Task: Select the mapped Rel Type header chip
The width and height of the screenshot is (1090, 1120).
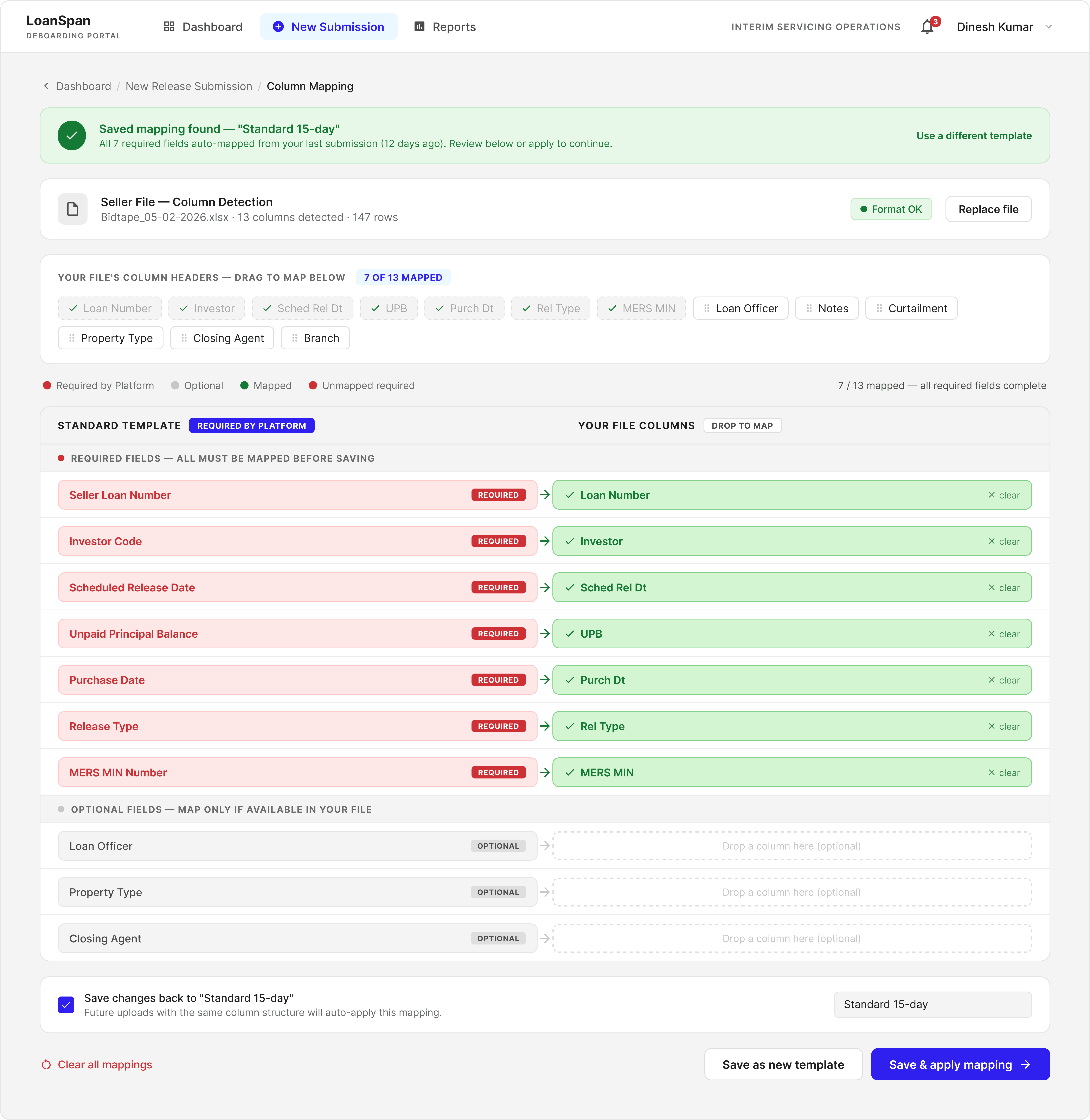Action: [551, 308]
